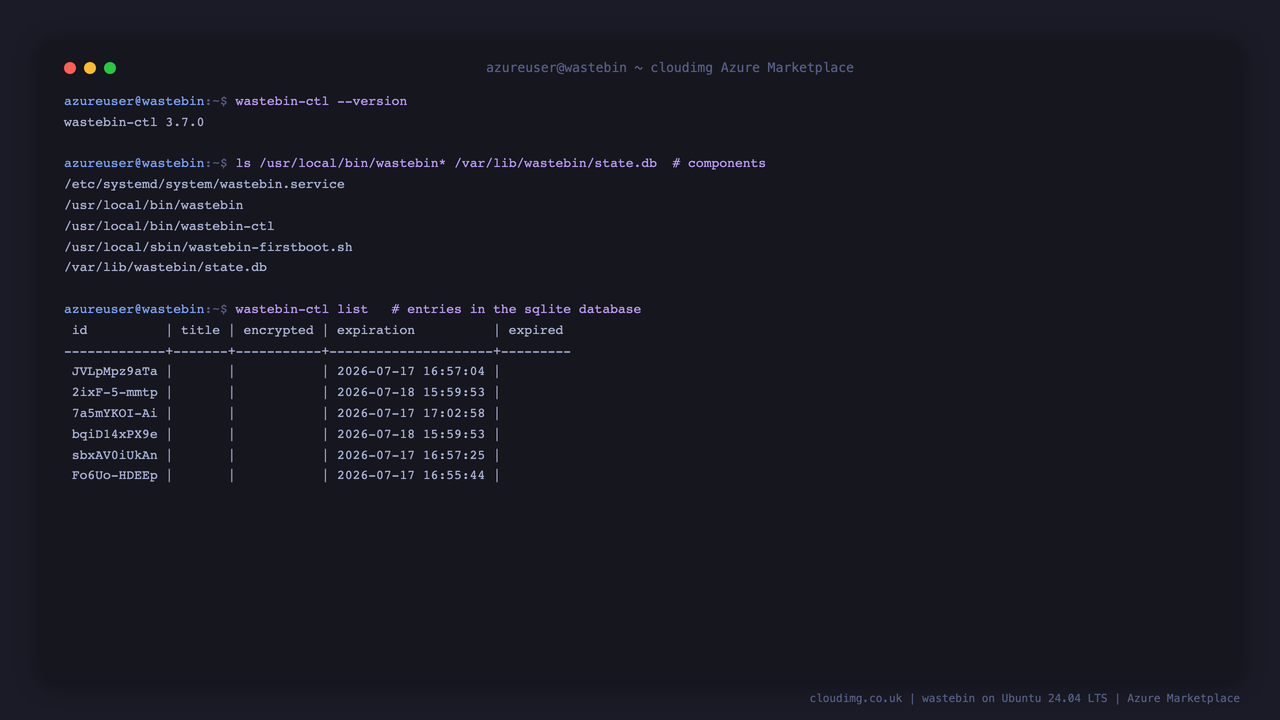Click footer text 'wastebin on Ubuntu 24.04 LTS'

tap(1014, 699)
